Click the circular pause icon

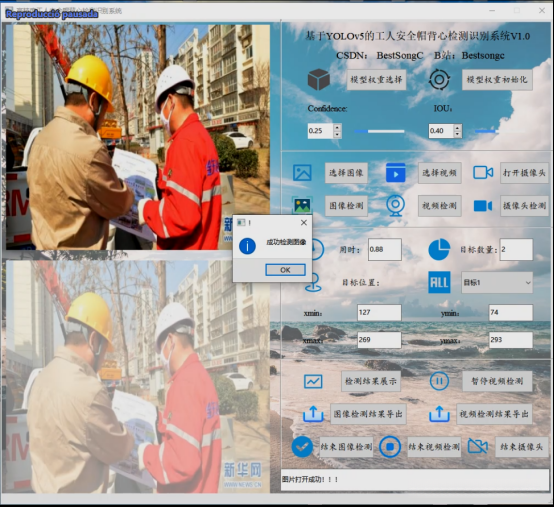(439, 381)
